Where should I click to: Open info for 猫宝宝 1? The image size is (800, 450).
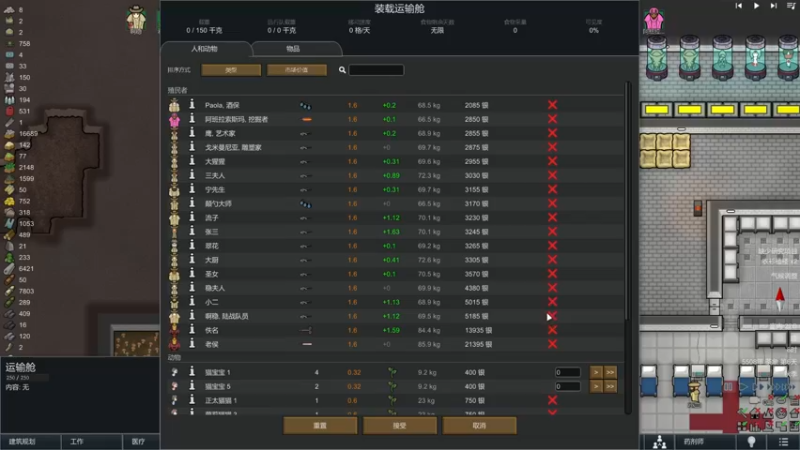[x=192, y=372]
